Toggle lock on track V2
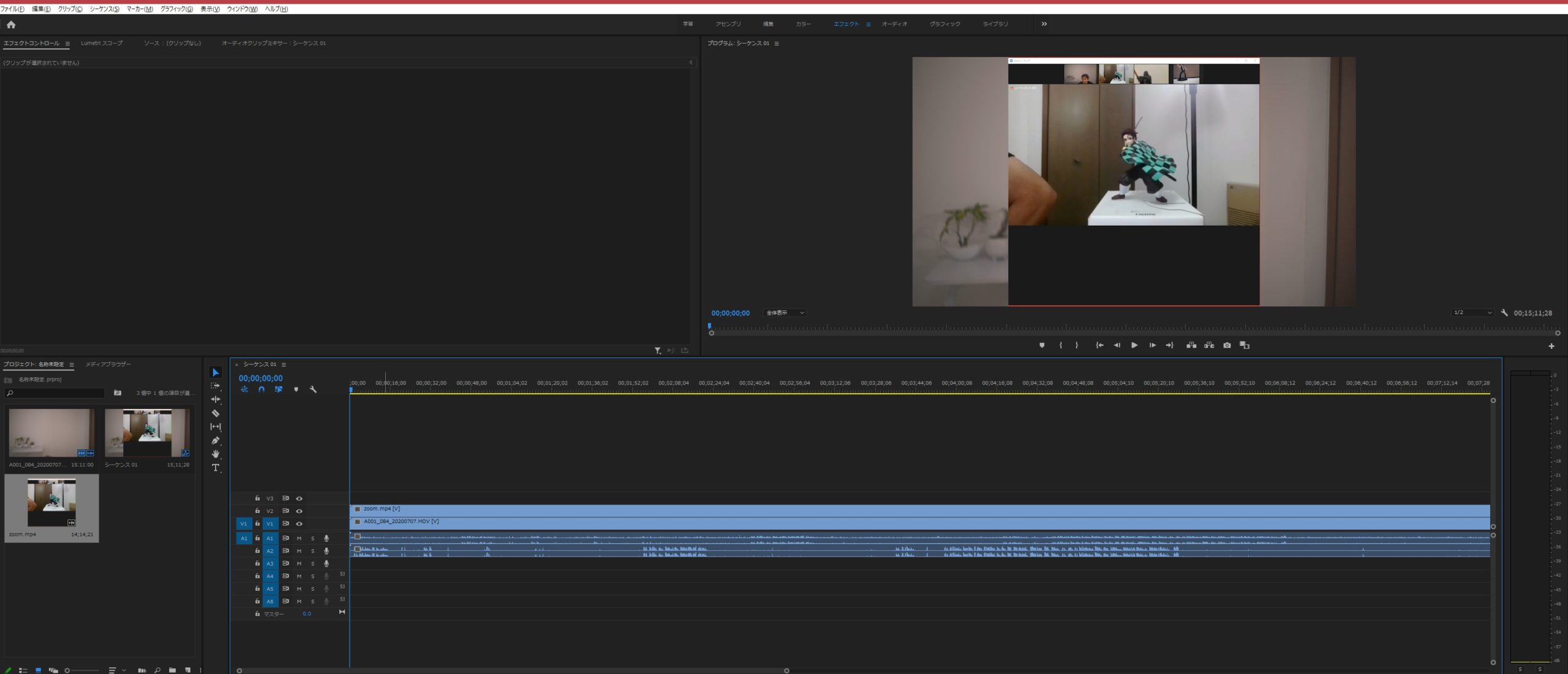Image resolution: width=1568 pixels, height=674 pixels. 257,511
